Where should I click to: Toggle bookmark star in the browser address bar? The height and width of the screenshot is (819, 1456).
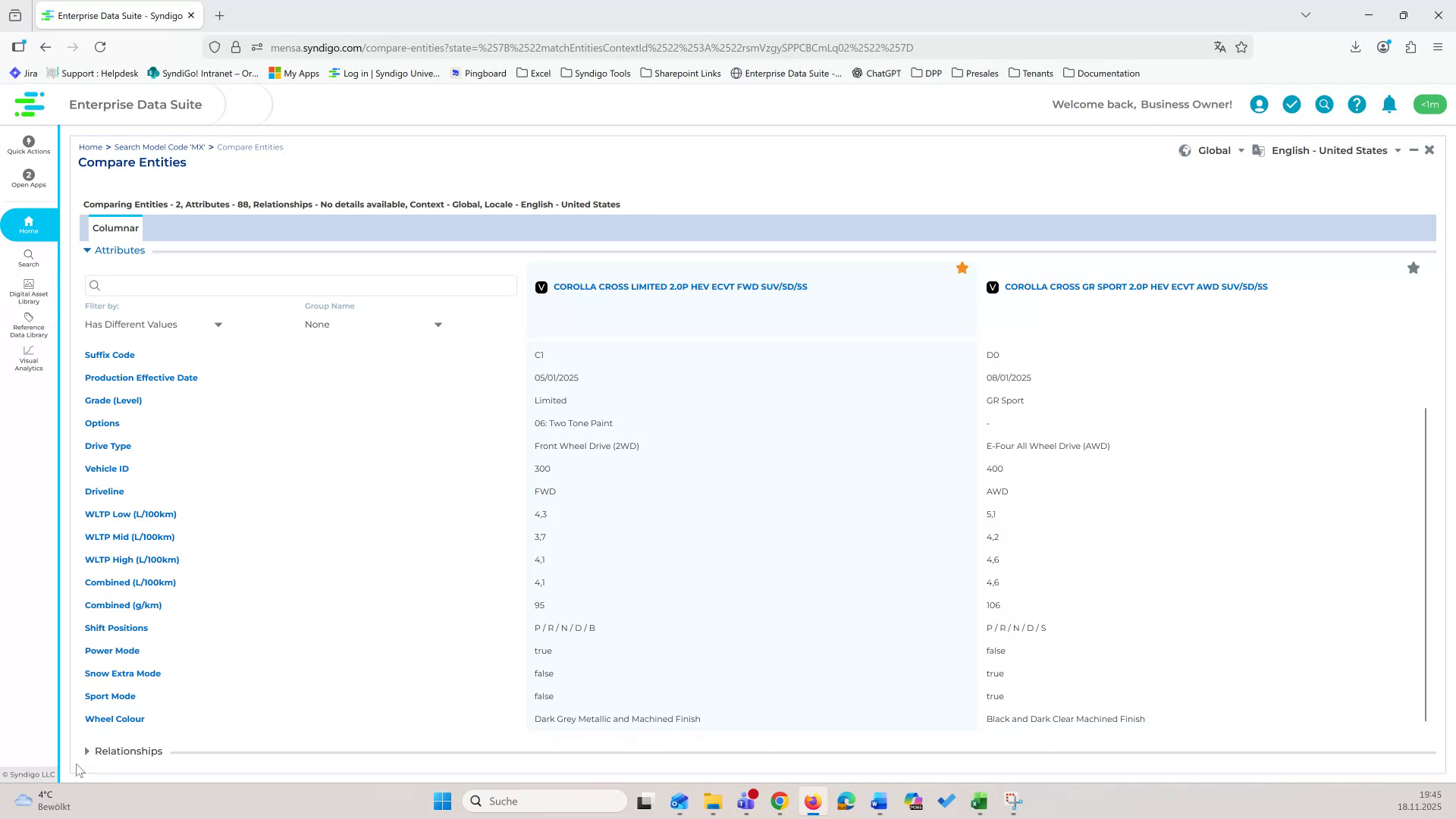point(1241,47)
